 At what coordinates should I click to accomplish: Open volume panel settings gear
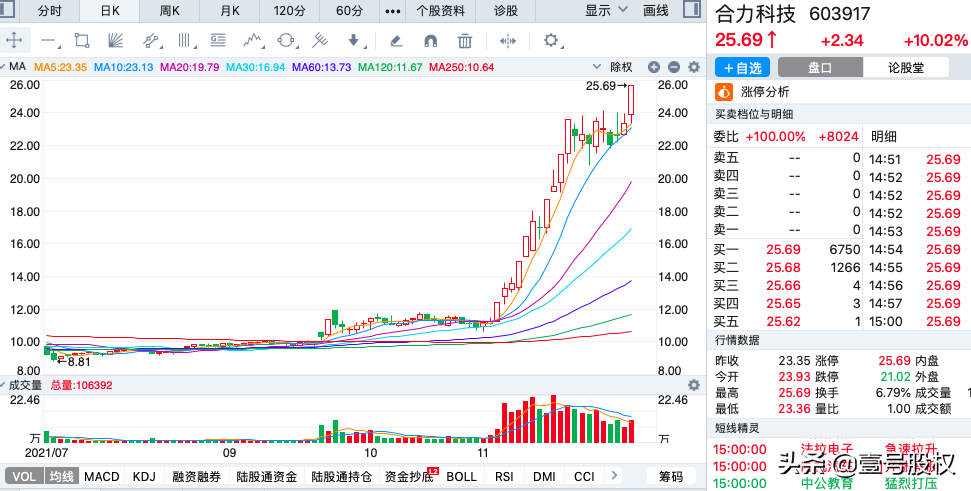coord(694,385)
